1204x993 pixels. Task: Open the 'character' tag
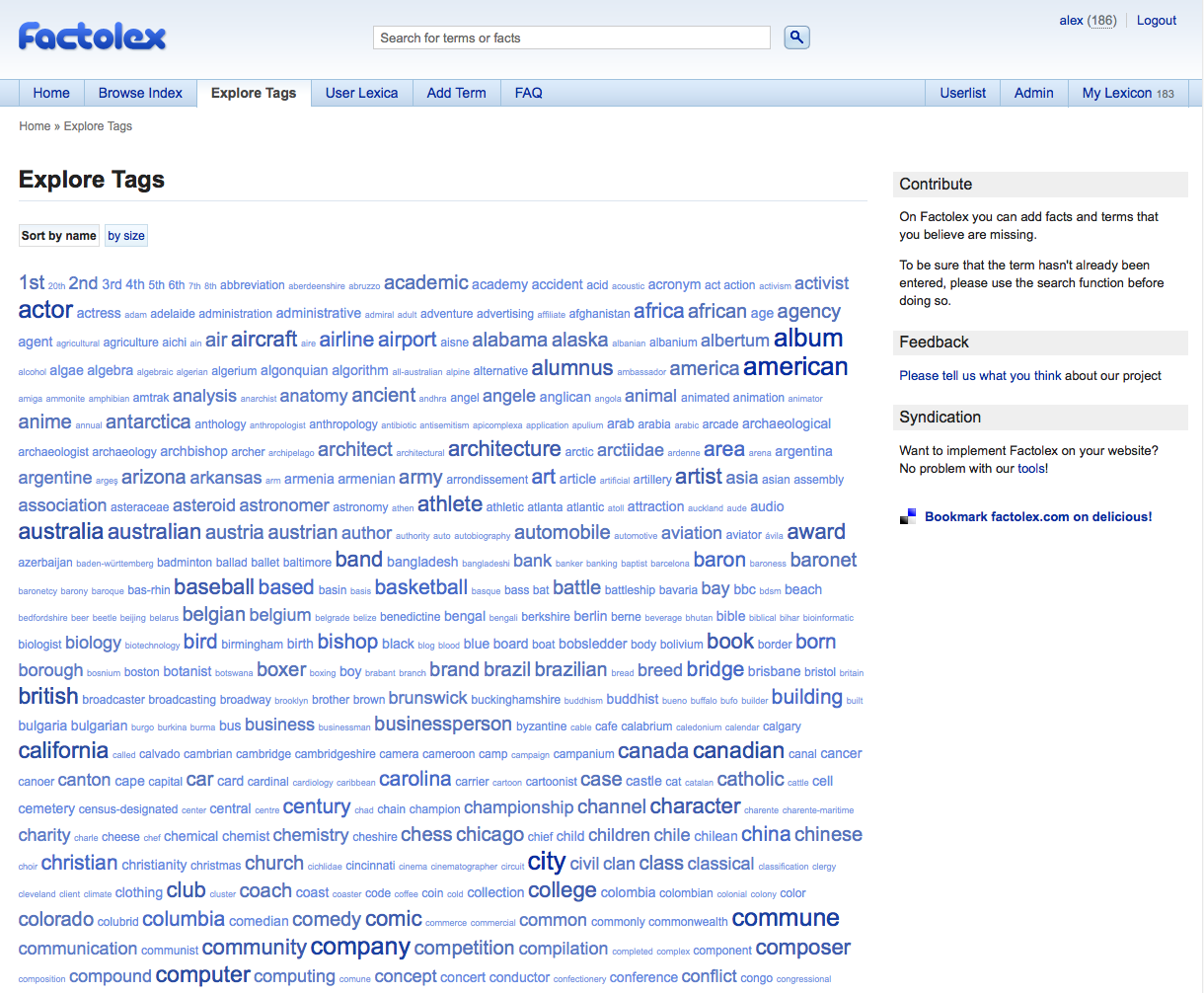695,806
